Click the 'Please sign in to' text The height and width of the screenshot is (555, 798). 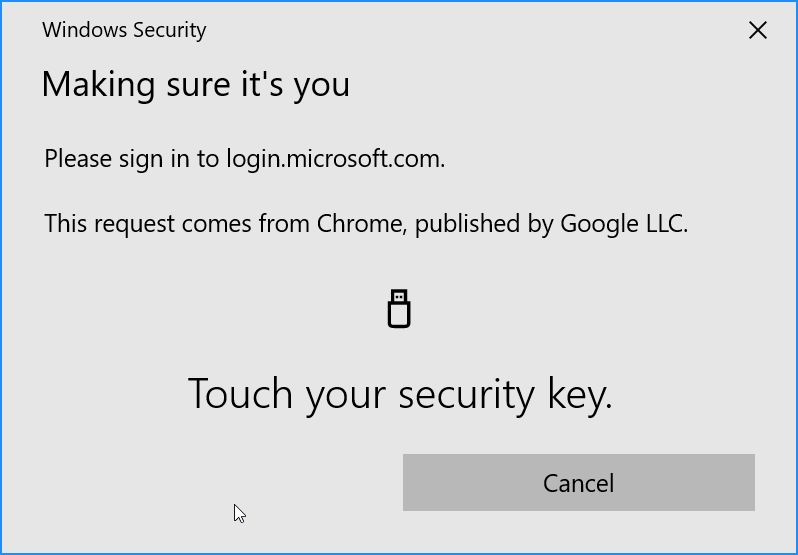pyautogui.click(x=132, y=158)
